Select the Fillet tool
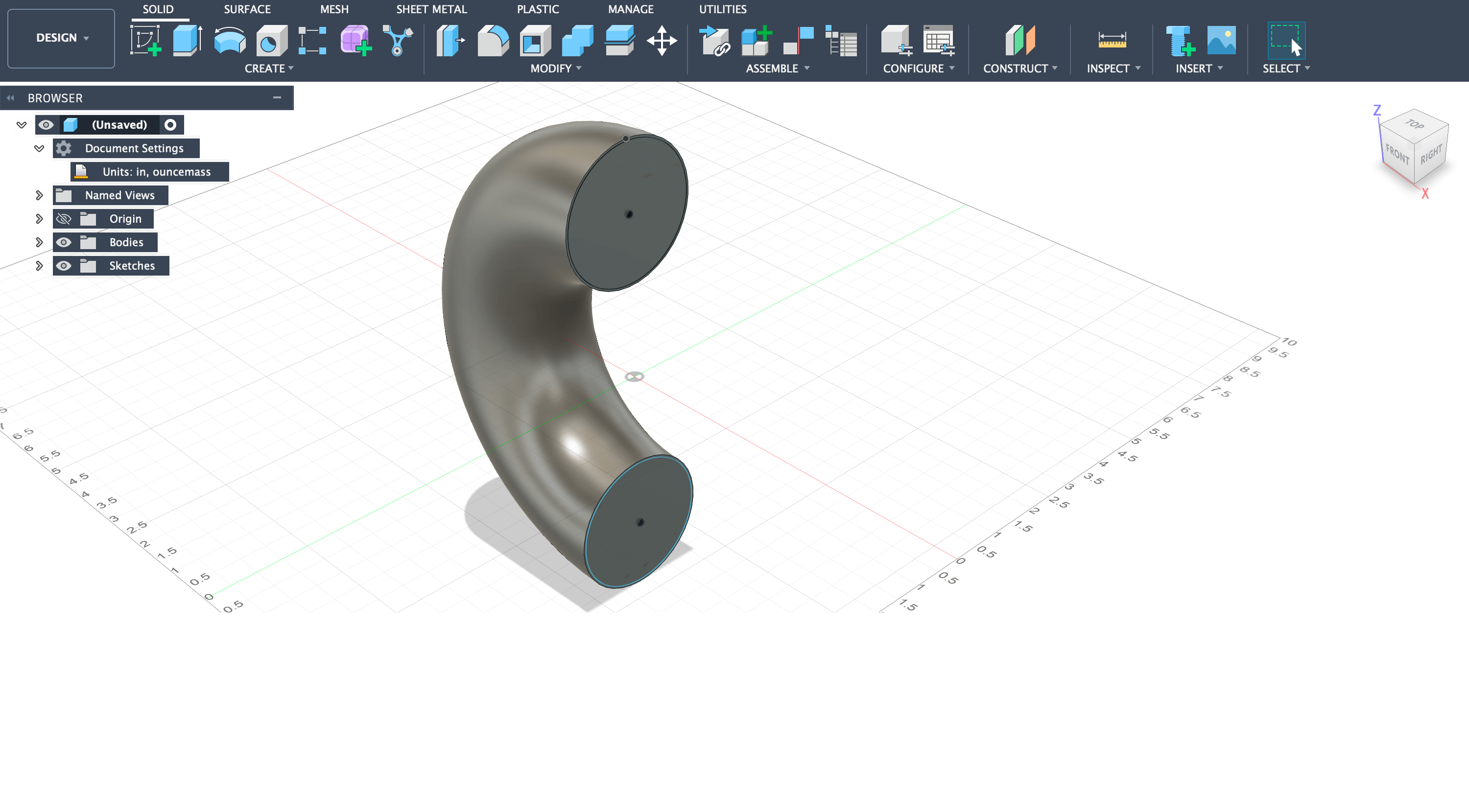Screen dimensions: 1469x812 (x=492, y=40)
